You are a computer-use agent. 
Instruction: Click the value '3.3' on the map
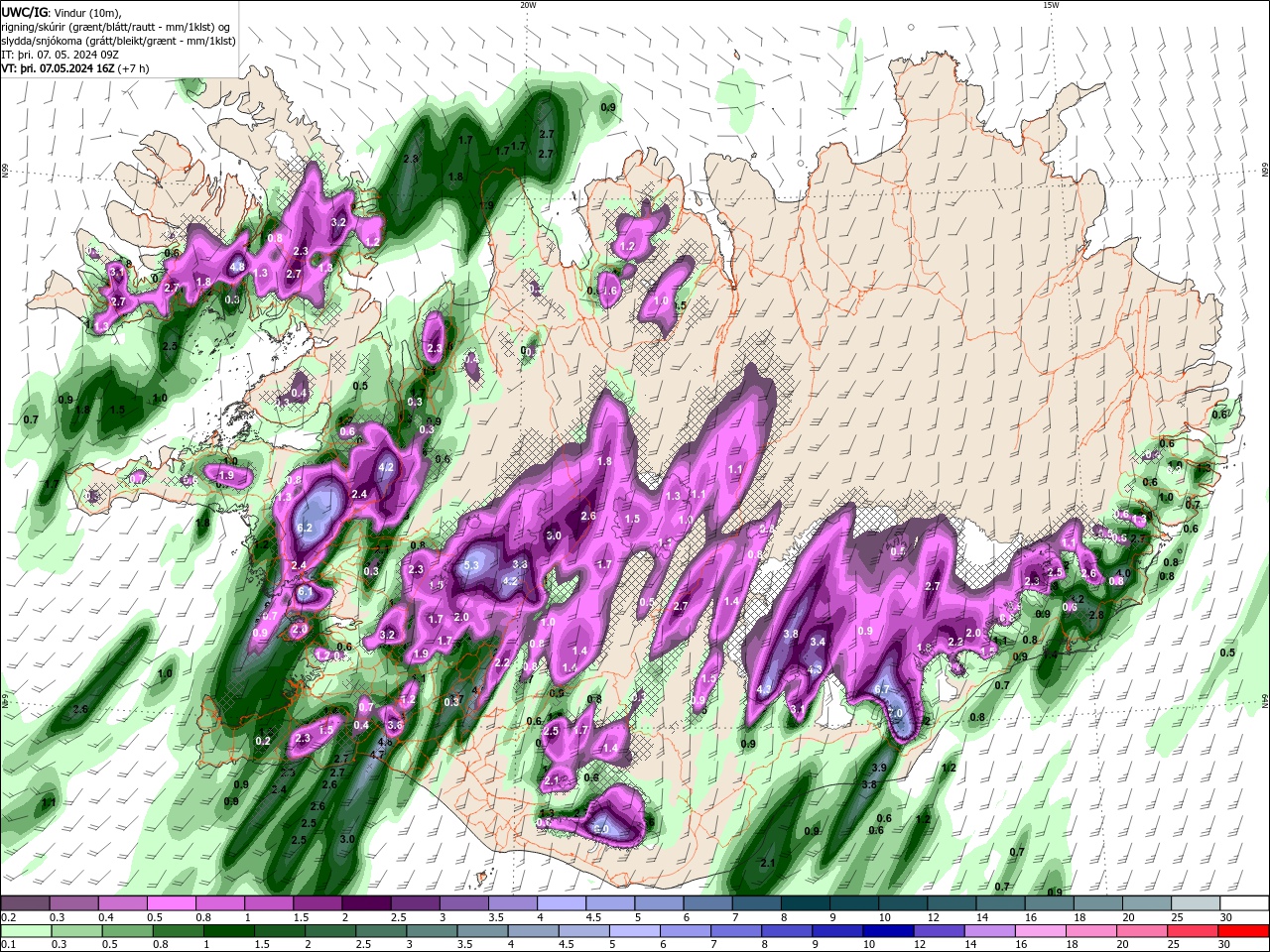click(x=519, y=563)
